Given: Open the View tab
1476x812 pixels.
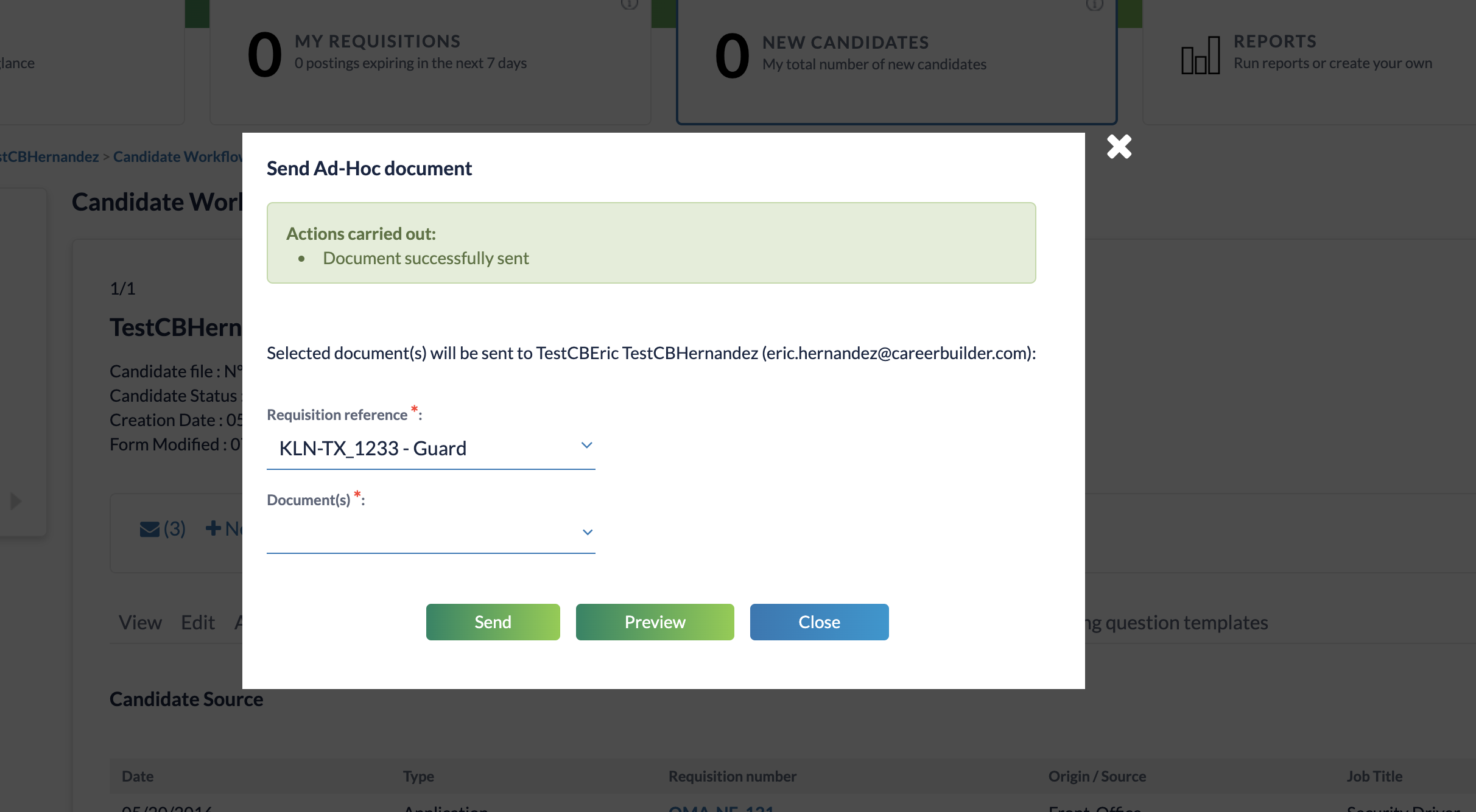Looking at the screenshot, I should pyautogui.click(x=140, y=623).
